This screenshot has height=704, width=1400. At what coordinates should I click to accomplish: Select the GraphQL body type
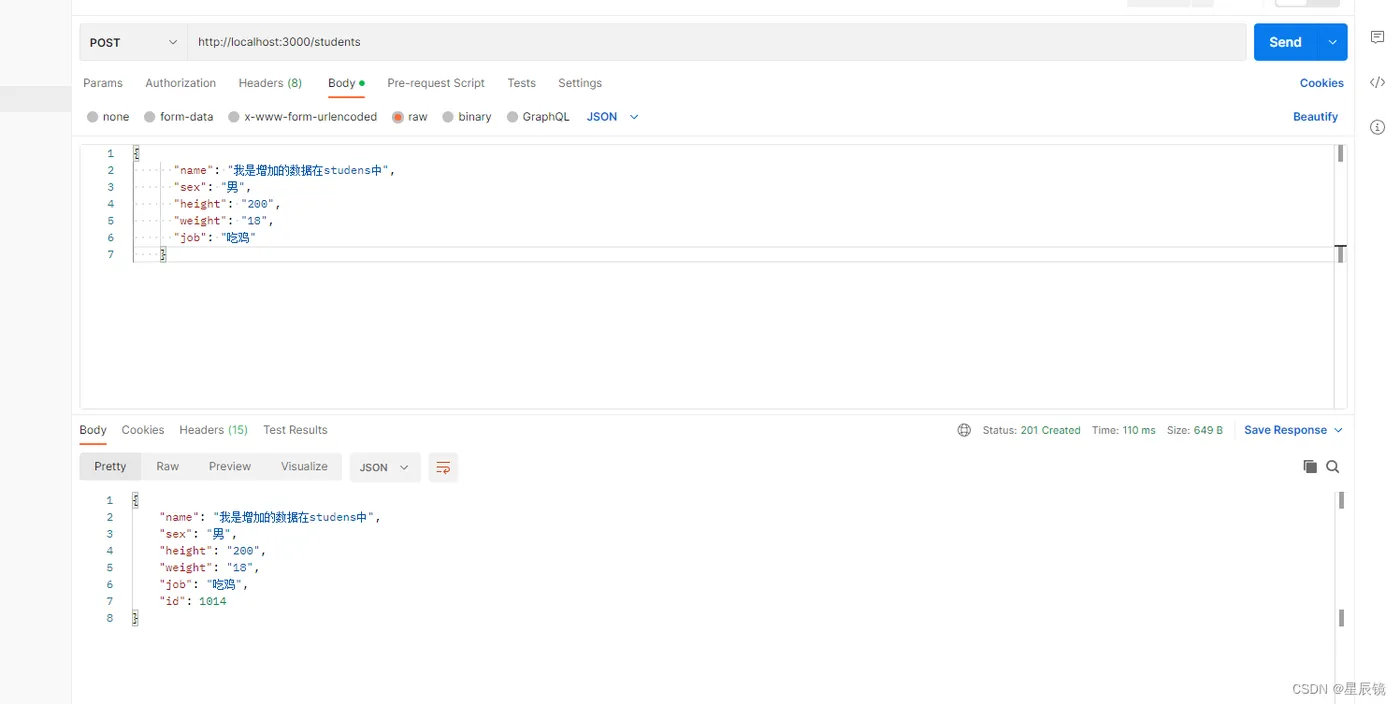[538, 117]
